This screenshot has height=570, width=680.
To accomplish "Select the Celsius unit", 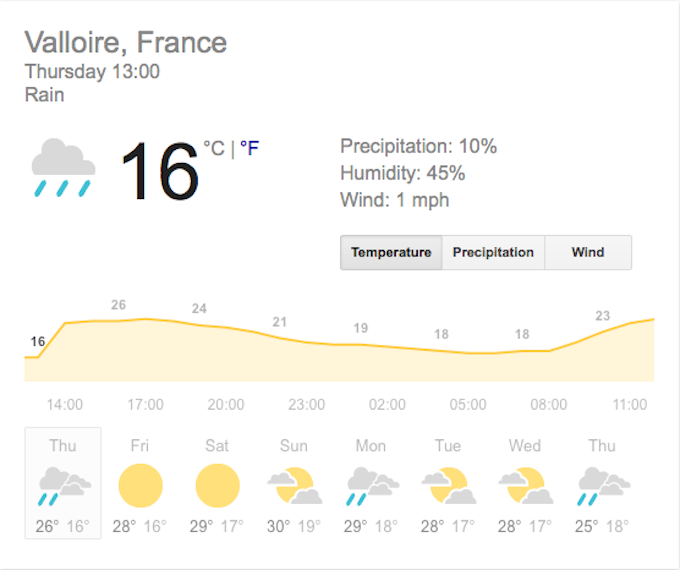I will [214, 149].
